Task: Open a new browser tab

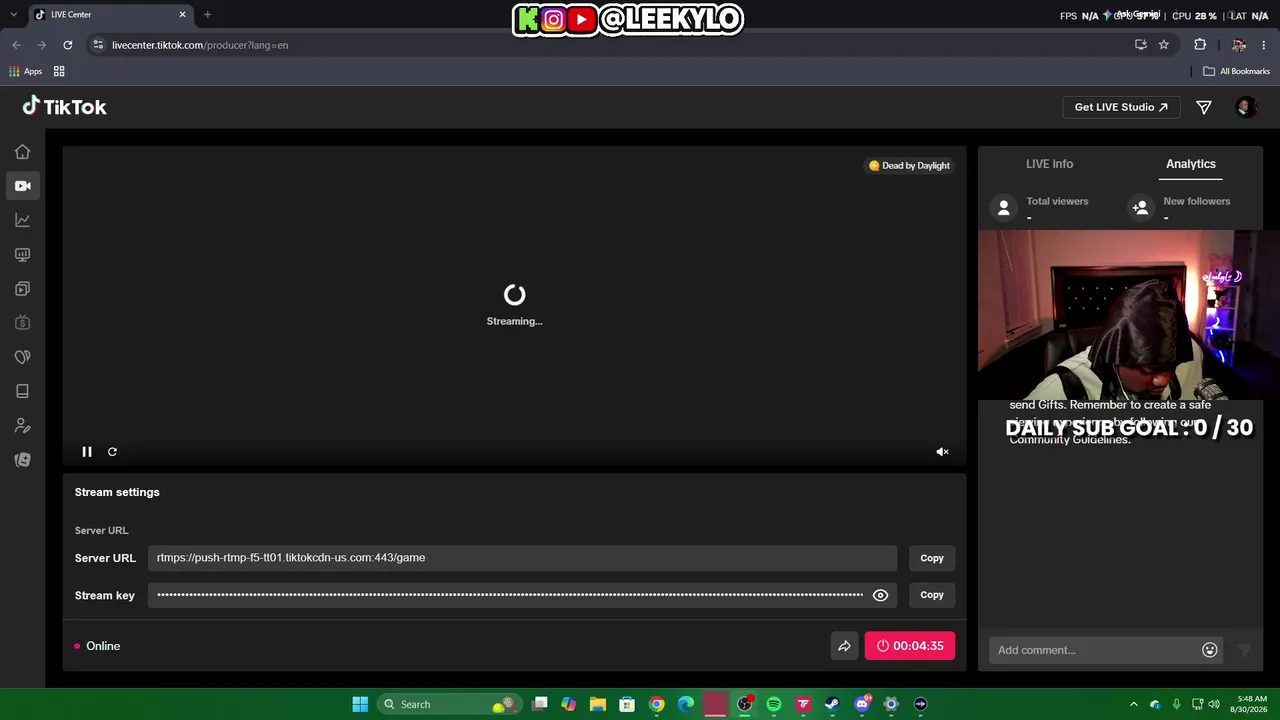Action: tap(207, 15)
